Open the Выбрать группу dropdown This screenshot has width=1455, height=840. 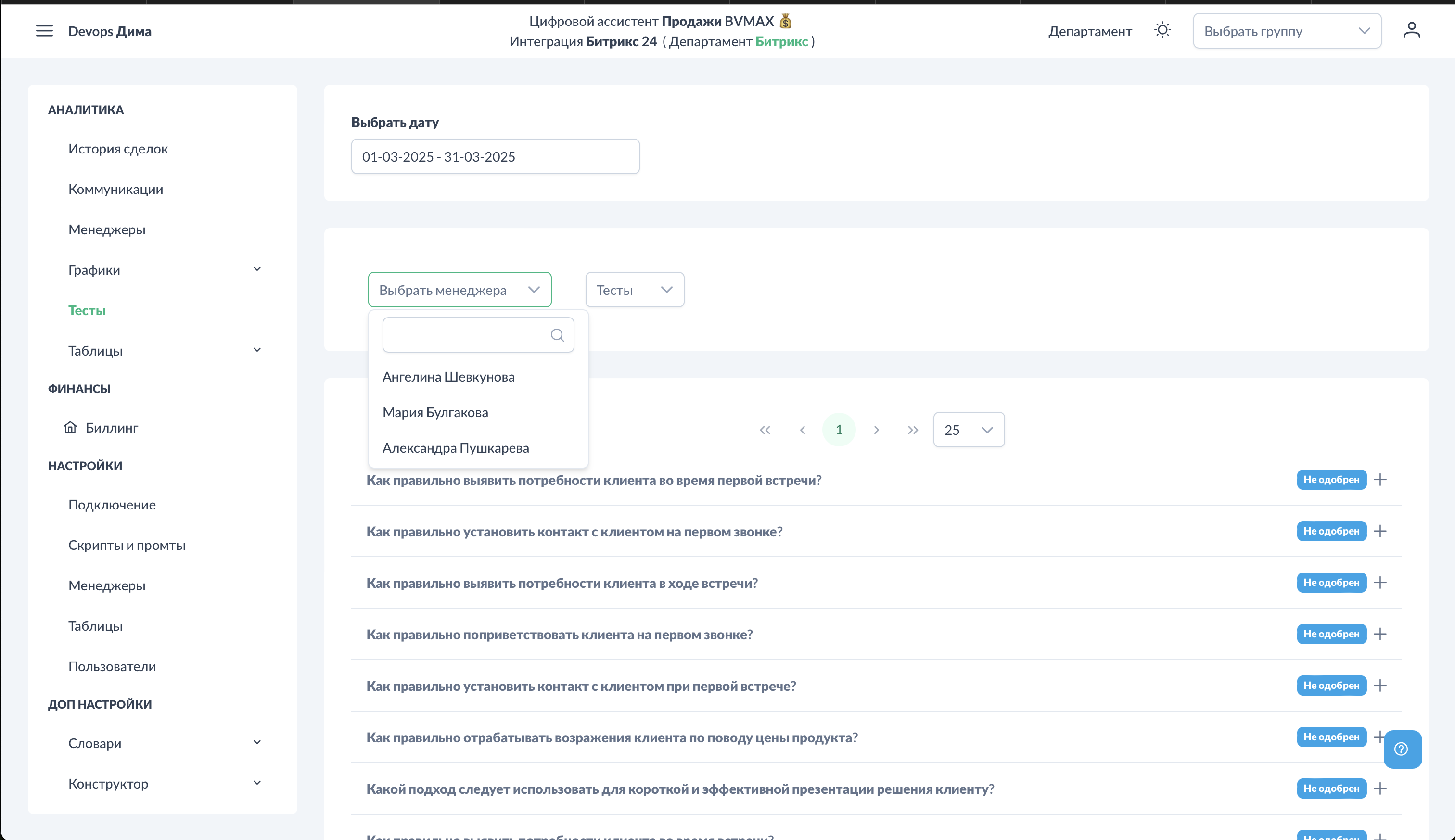pyautogui.click(x=1287, y=31)
